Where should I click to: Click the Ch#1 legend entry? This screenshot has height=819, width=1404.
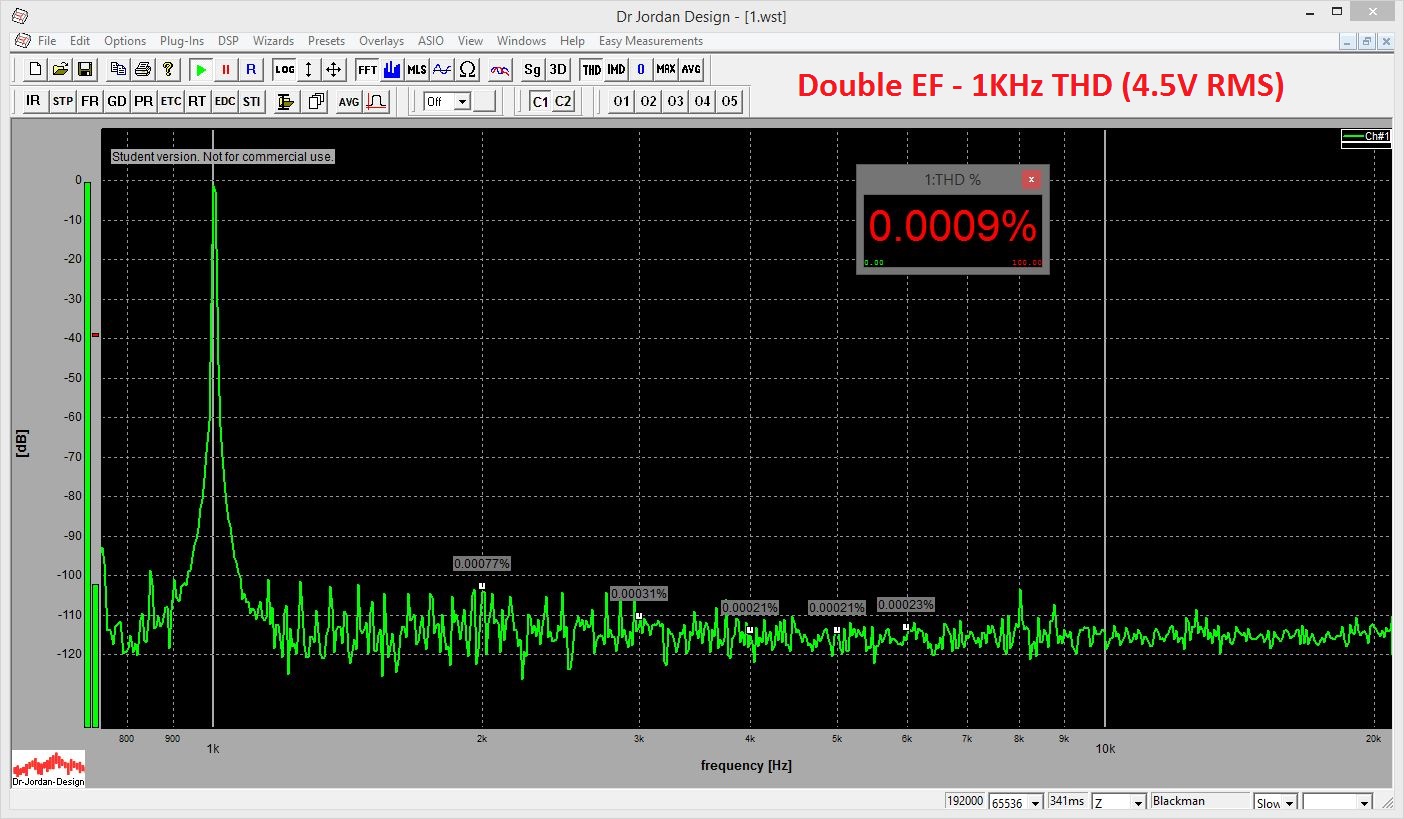[1366, 136]
